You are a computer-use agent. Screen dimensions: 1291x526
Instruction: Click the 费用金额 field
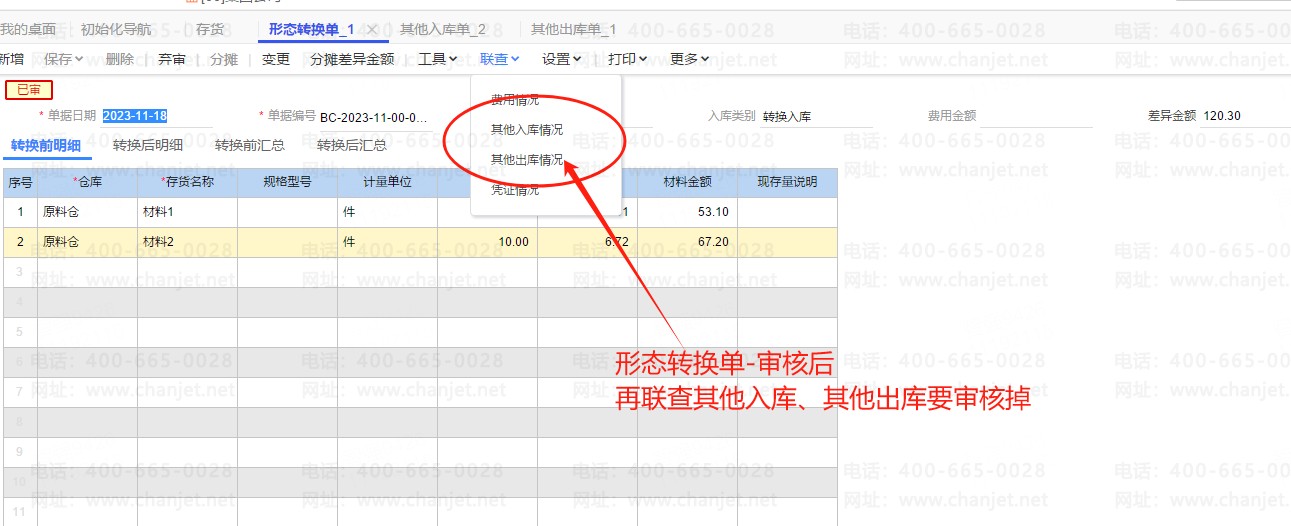click(1037, 116)
